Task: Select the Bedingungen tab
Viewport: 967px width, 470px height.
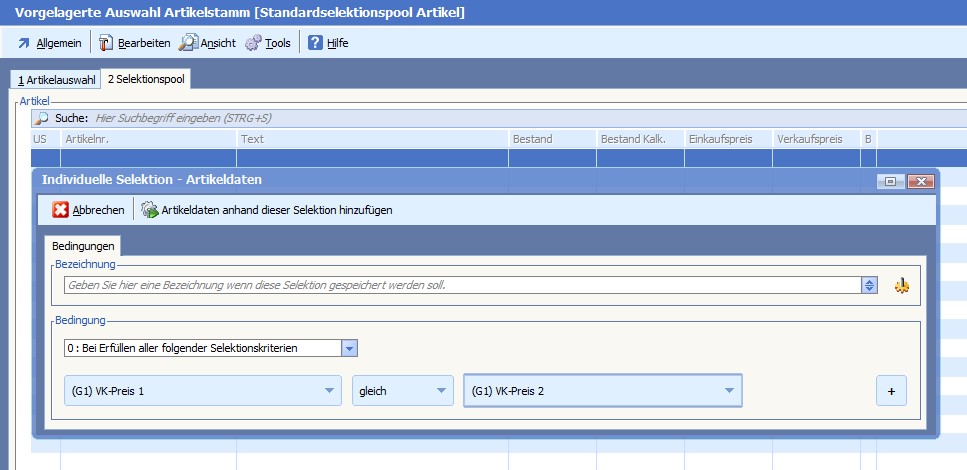Action: 83,245
